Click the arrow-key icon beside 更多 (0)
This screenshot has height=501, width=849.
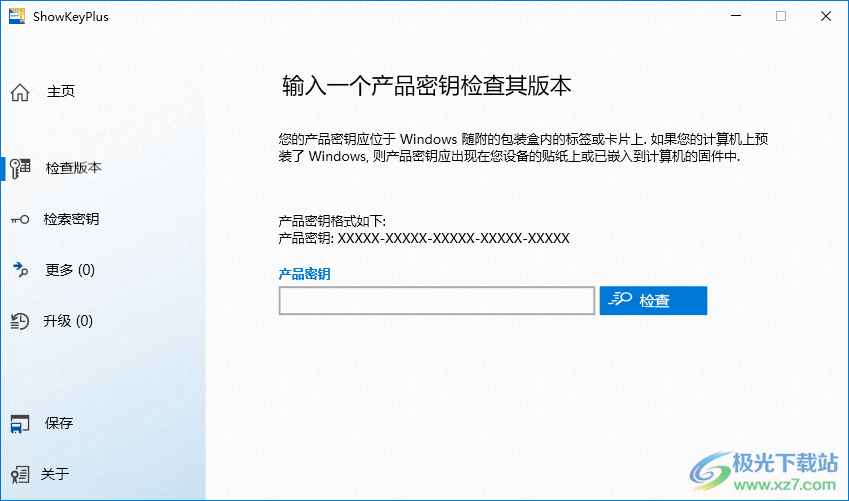click(x=20, y=270)
